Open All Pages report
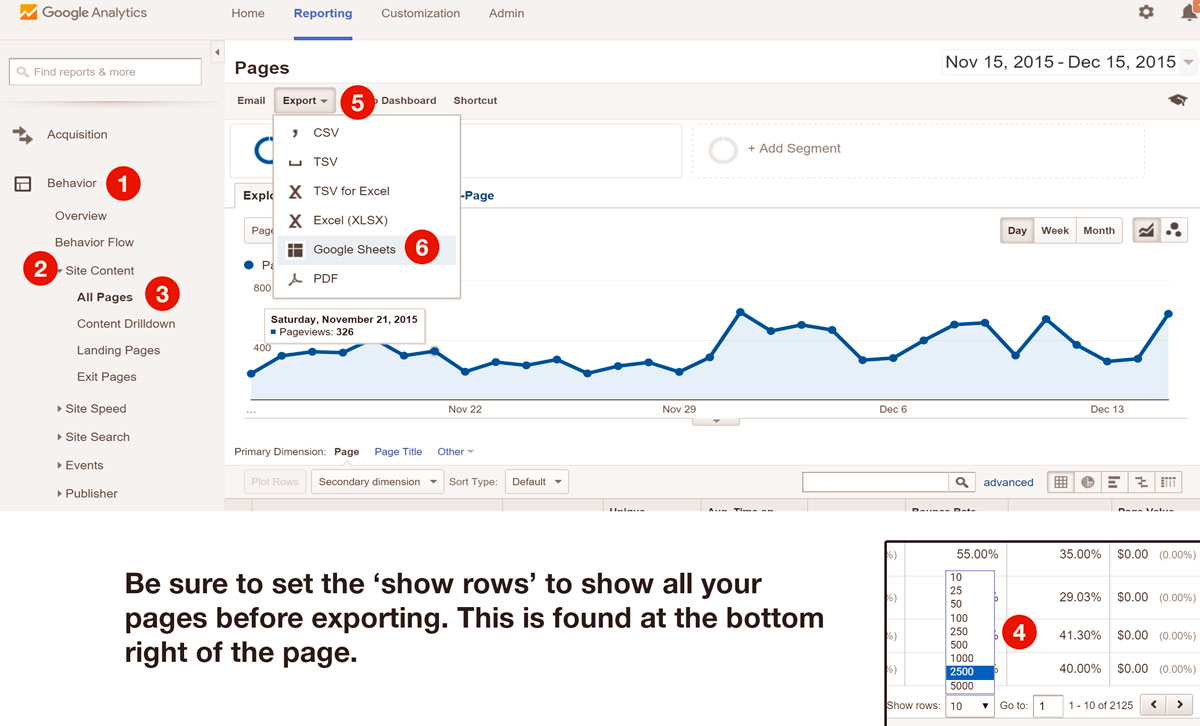 105,297
